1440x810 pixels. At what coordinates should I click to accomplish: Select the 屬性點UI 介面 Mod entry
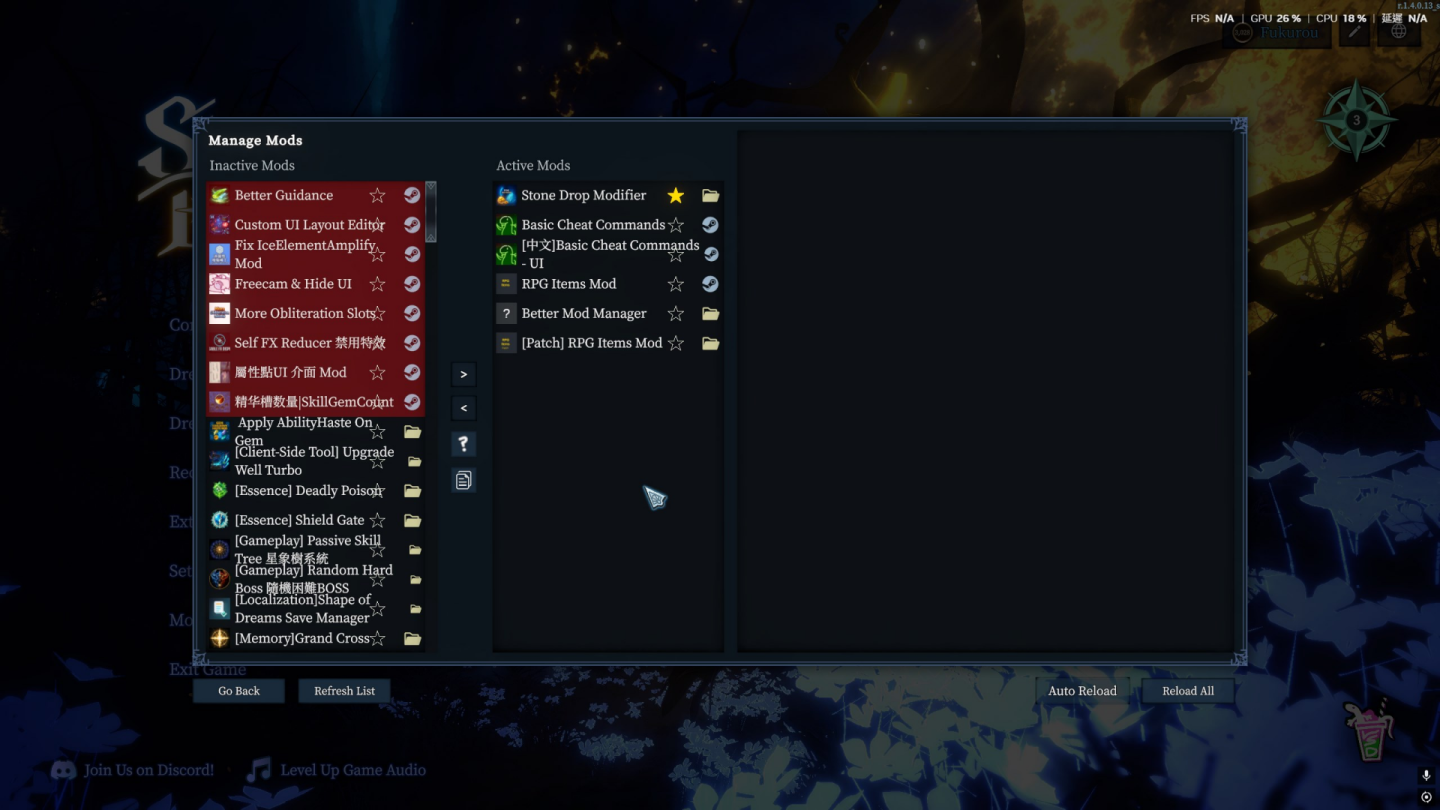(315, 372)
